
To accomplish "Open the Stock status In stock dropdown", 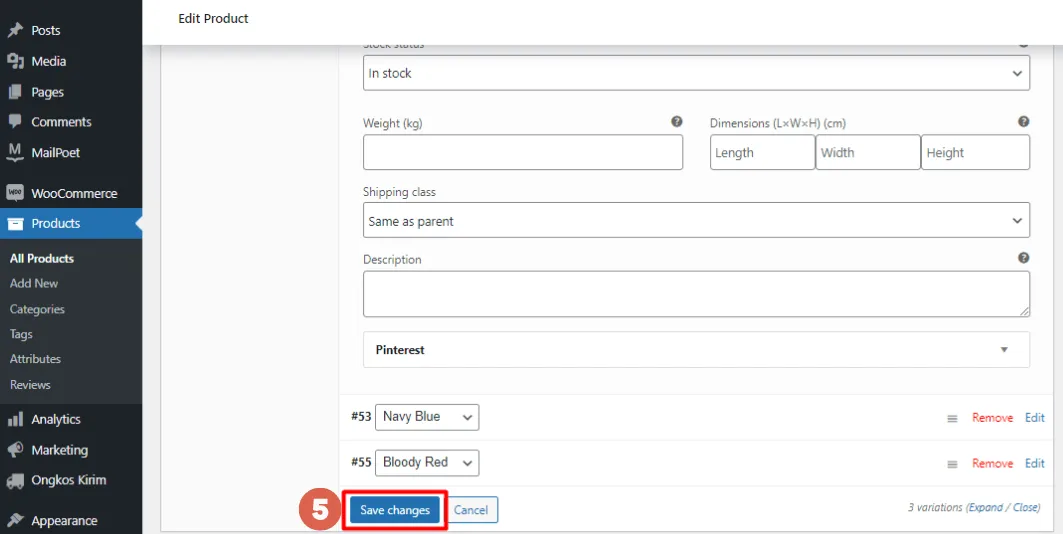I will 696,73.
